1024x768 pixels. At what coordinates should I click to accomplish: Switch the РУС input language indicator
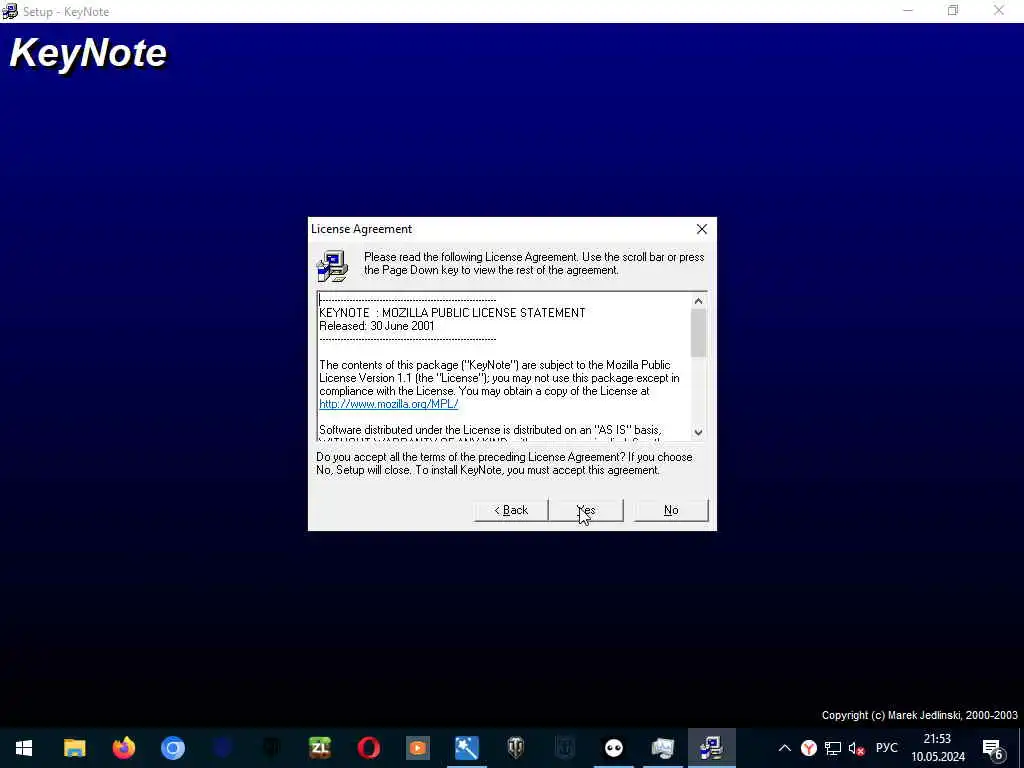click(x=886, y=748)
